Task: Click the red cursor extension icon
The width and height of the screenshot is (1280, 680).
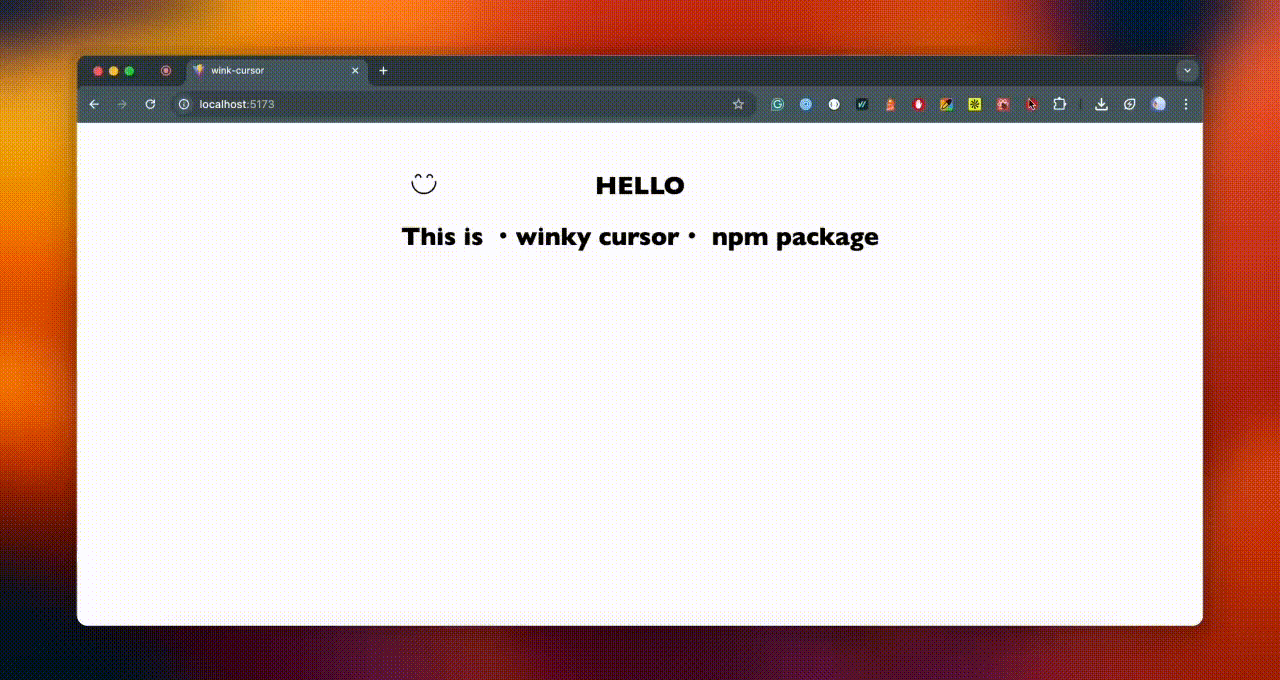Action: pyautogui.click(x=1031, y=104)
